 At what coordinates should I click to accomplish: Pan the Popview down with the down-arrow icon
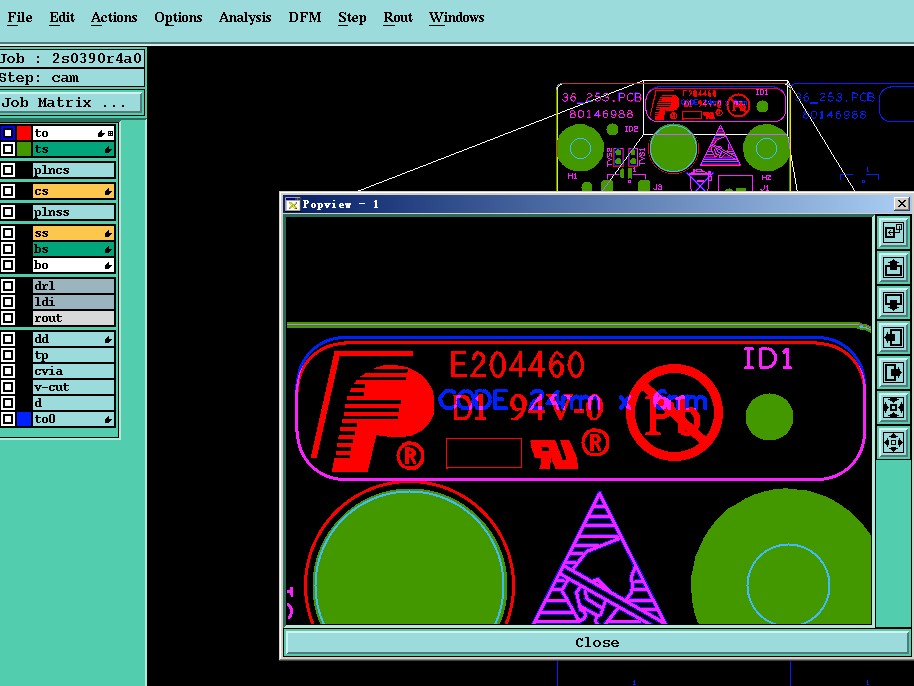coord(893,302)
